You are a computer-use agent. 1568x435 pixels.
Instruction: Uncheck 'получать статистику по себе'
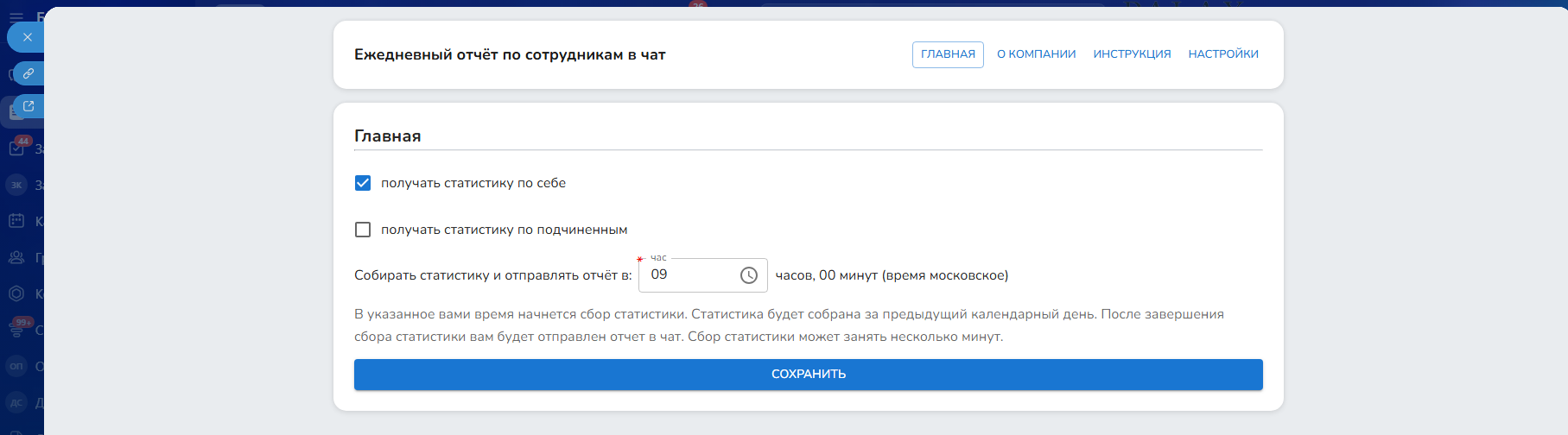click(363, 183)
